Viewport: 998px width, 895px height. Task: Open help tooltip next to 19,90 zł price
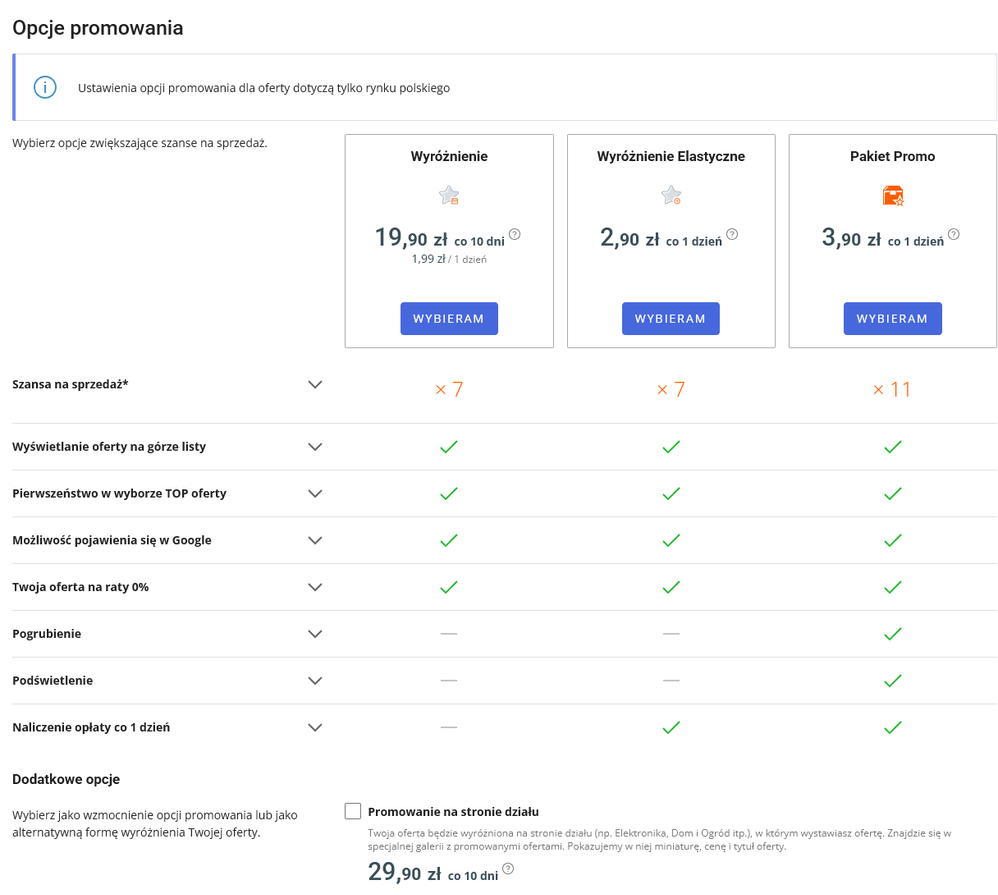(x=515, y=234)
